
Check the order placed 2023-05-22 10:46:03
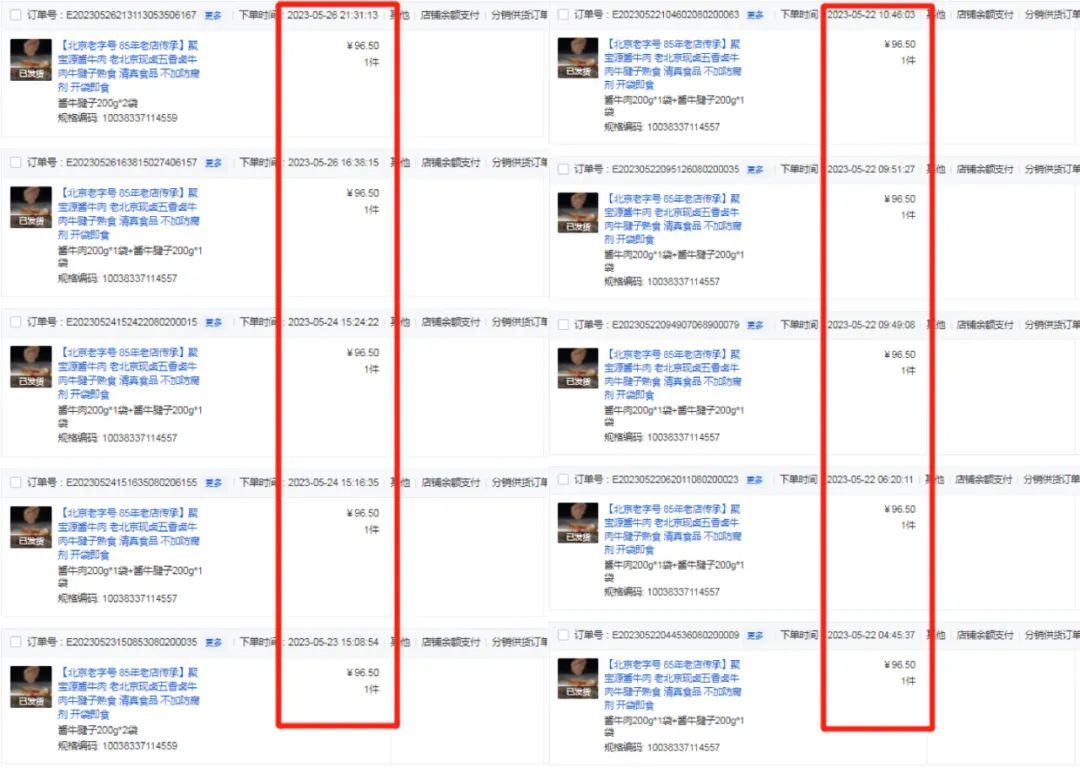tap(563, 14)
